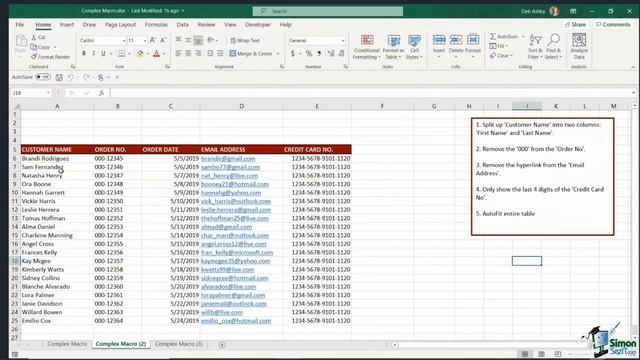Select column D header
This screenshot has width=640, height=360.
coord(241,106)
